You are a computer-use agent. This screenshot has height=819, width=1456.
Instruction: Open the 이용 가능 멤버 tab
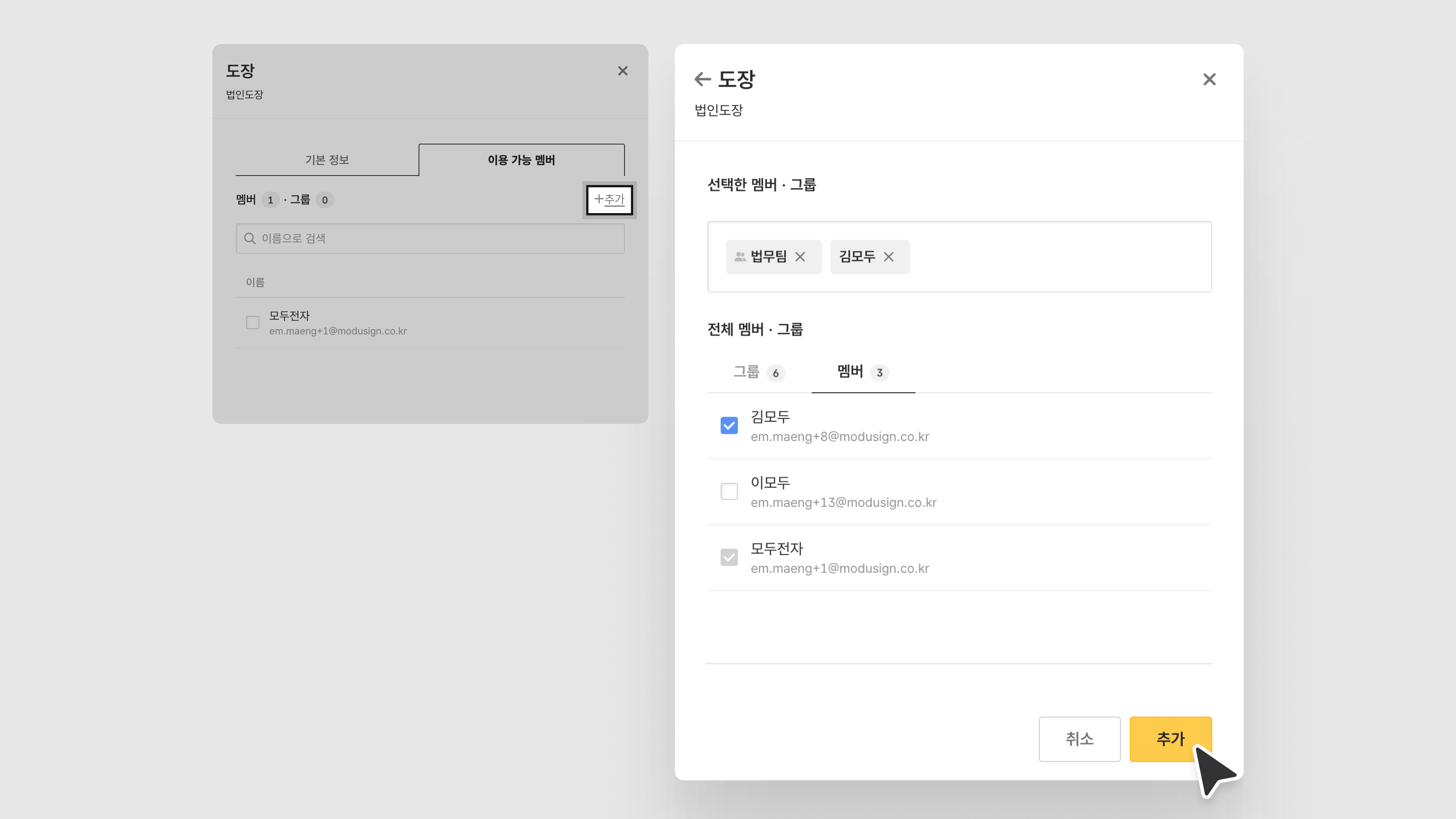(521, 160)
